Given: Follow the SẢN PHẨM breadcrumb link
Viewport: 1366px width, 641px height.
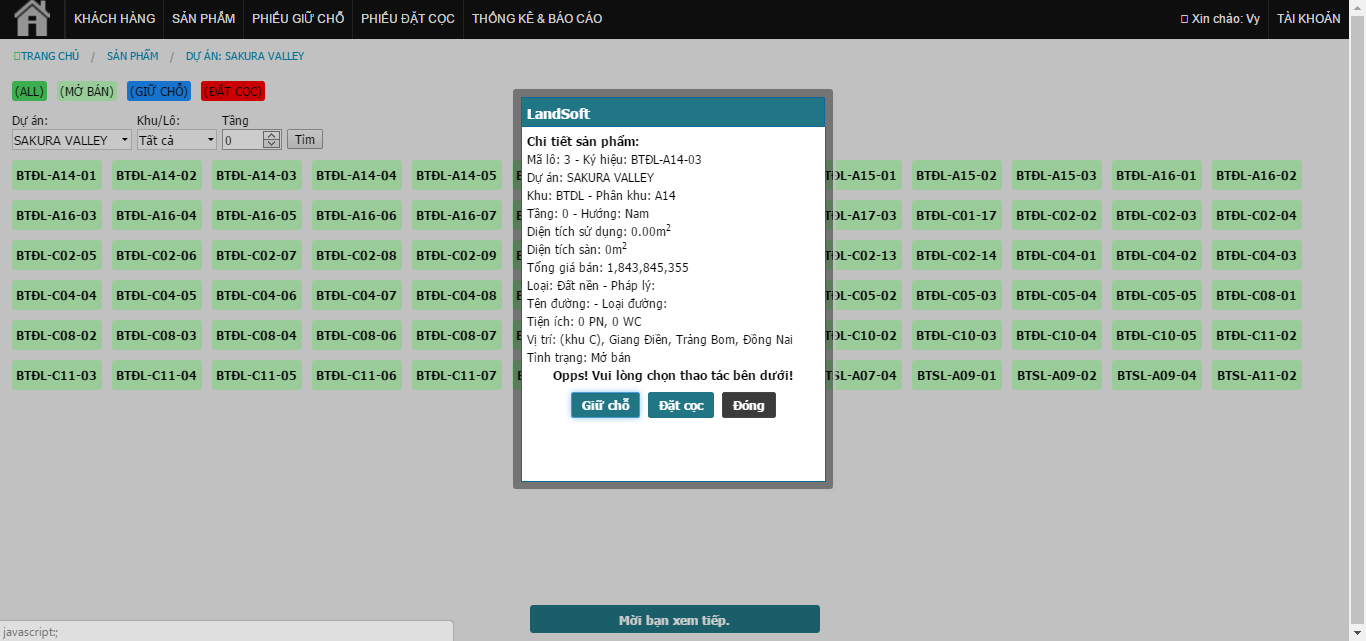Looking at the screenshot, I should pyautogui.click(x=133, y=56).
